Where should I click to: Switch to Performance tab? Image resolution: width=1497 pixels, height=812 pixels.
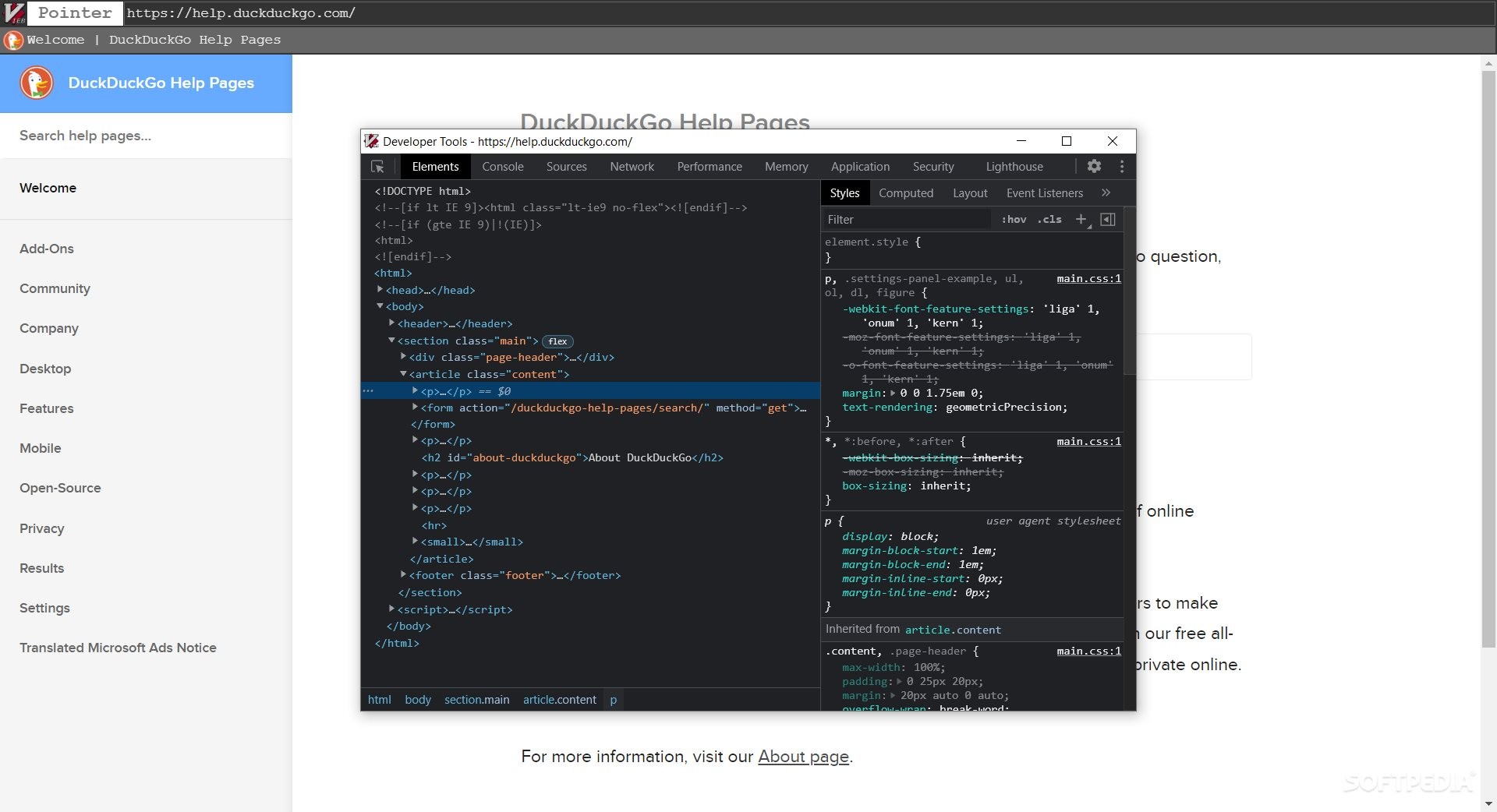click(x=710, y=167)
